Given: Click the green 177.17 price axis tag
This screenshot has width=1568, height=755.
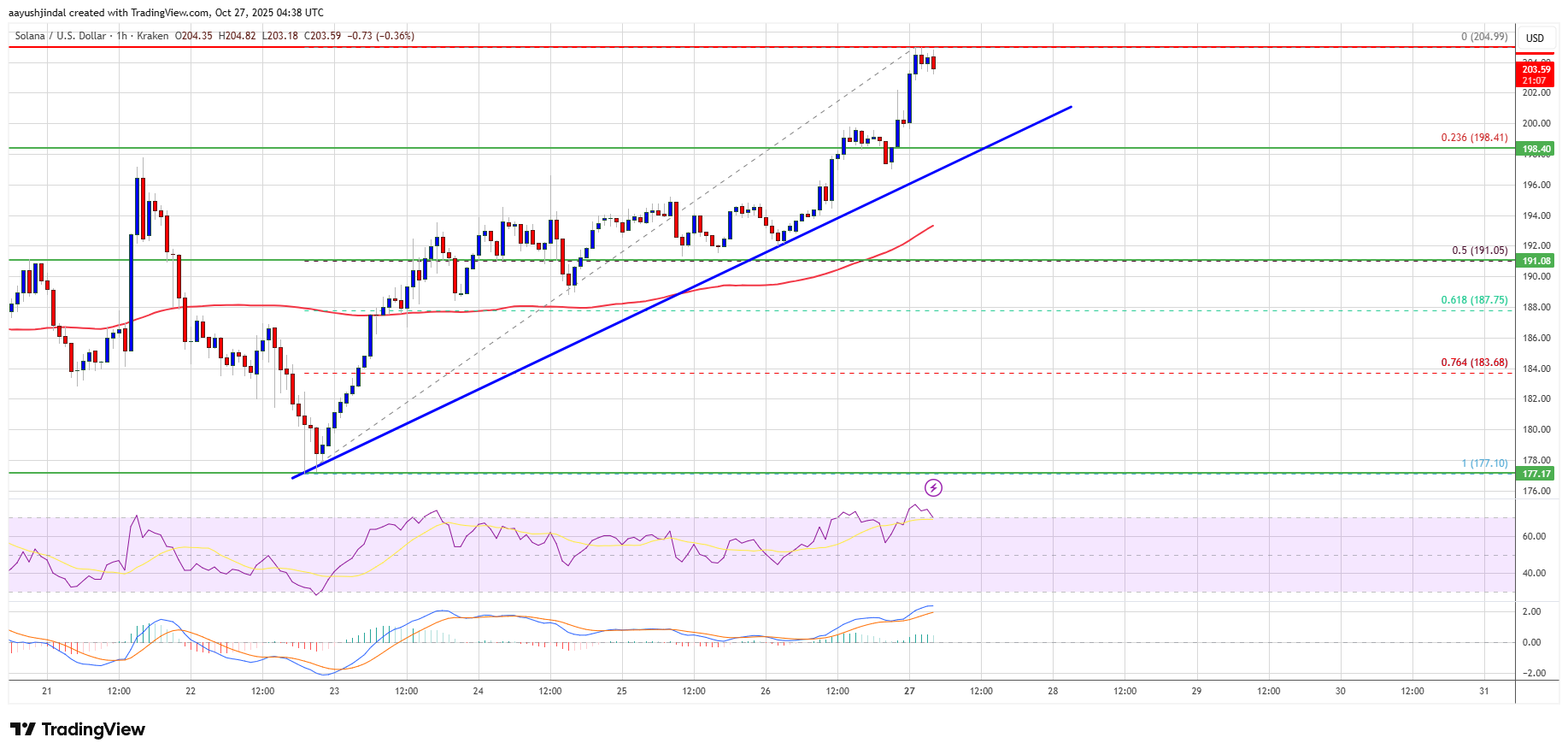Looking at the screenshot, I should pyautogui.click(x=1536, y=474).
